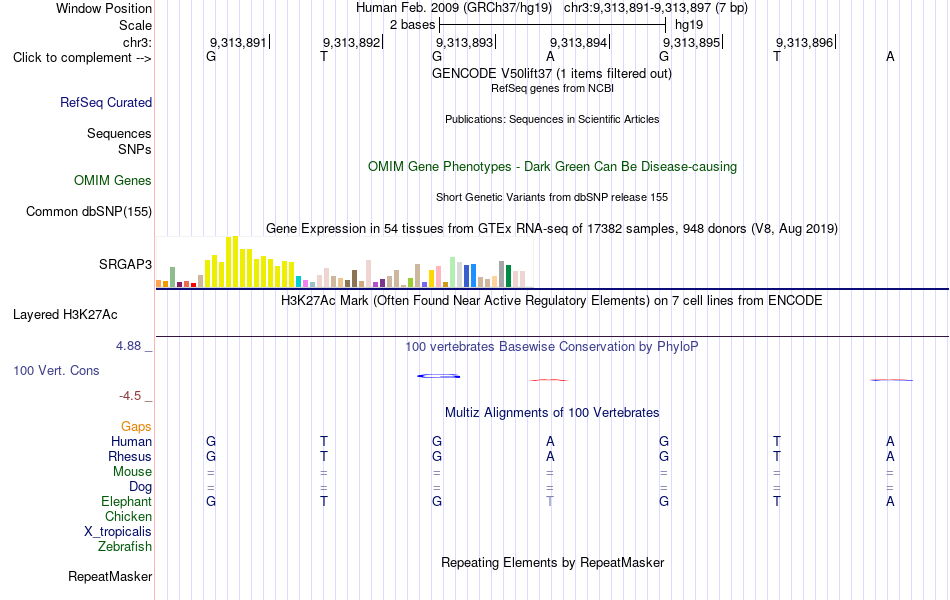950x600 pixels.
Task: Select the Mouse species row label
Action: click(132, 472)
